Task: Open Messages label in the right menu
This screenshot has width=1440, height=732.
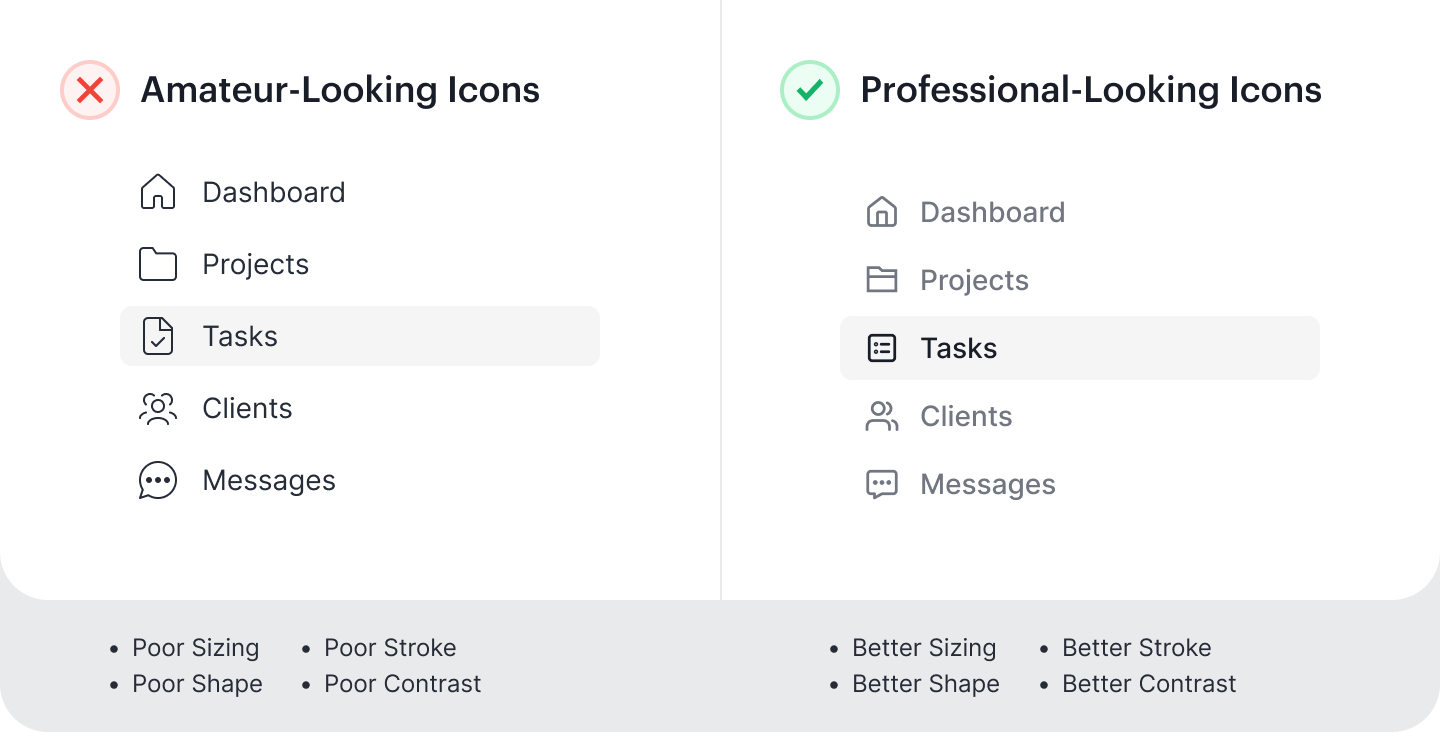Action: click(x=987, y=485)
